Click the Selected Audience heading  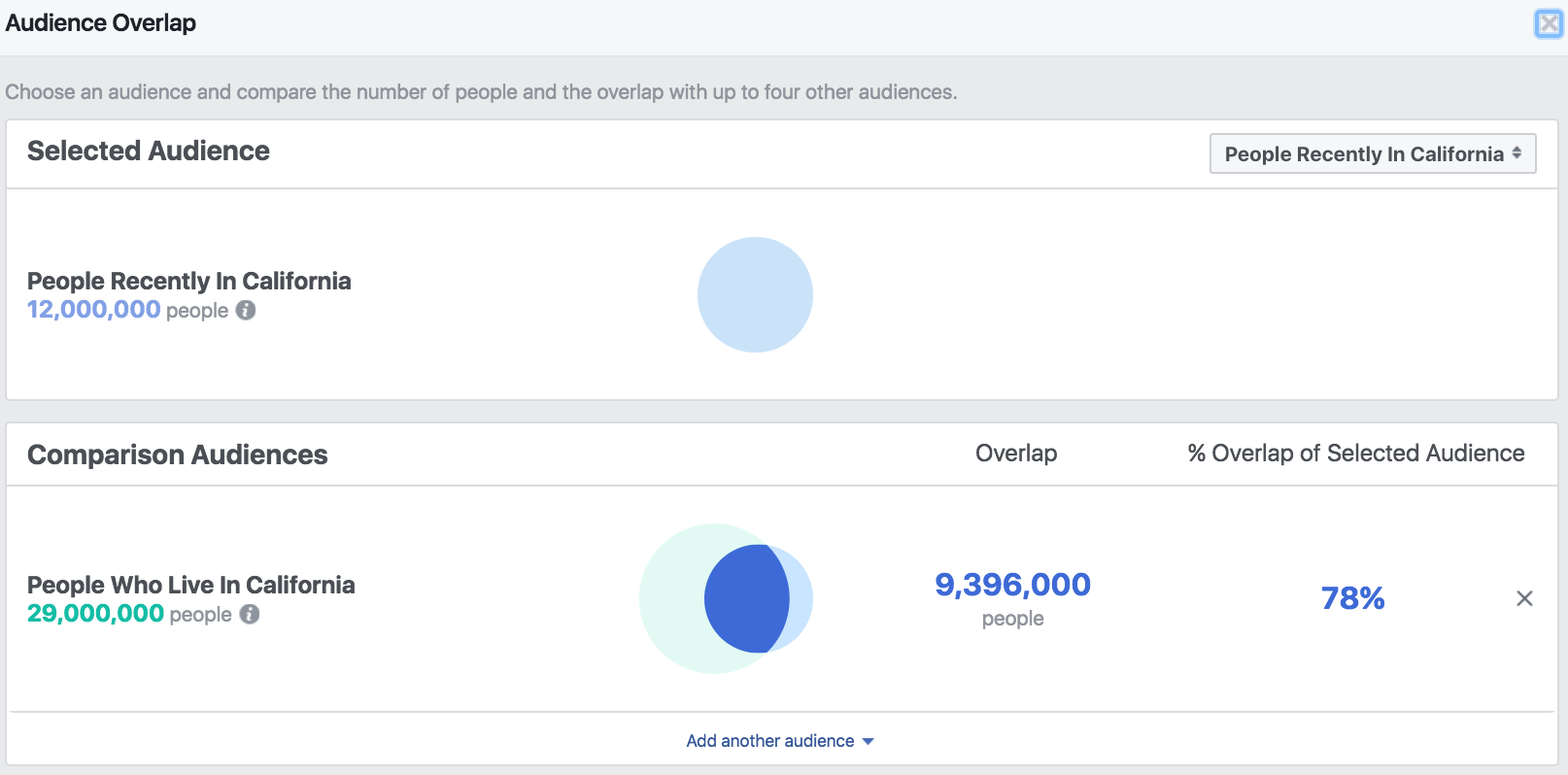[x=149, y=151]
